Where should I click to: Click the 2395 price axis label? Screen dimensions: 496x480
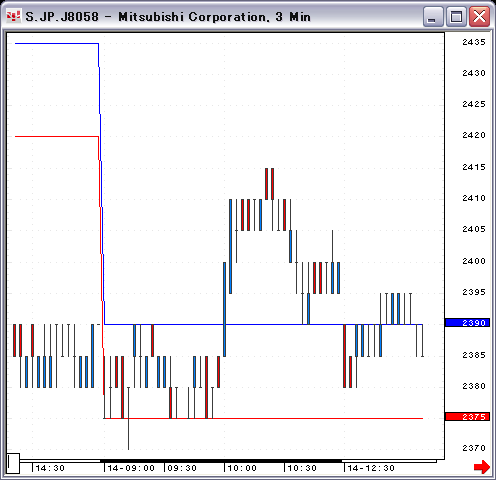pos(474,292)
